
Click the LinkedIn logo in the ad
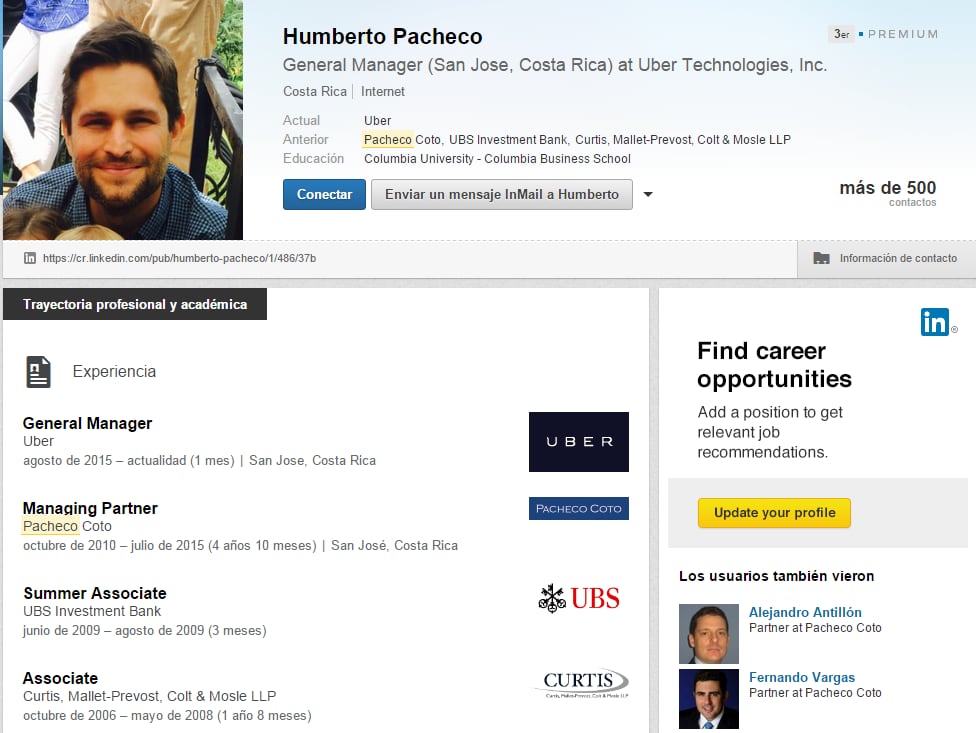click(x=935, y=322)
